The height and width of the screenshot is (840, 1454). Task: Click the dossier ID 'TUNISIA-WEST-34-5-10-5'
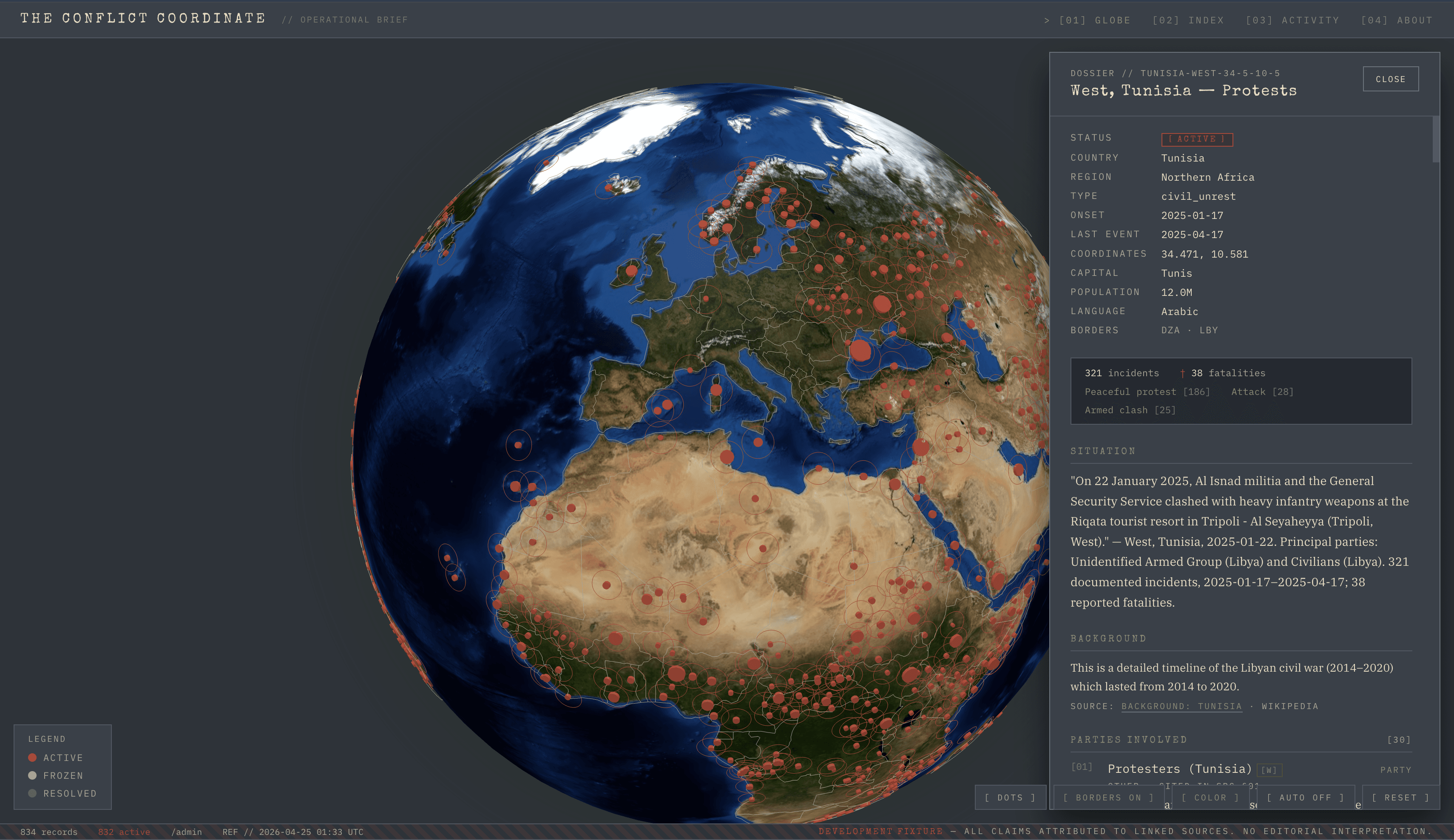1210,73
